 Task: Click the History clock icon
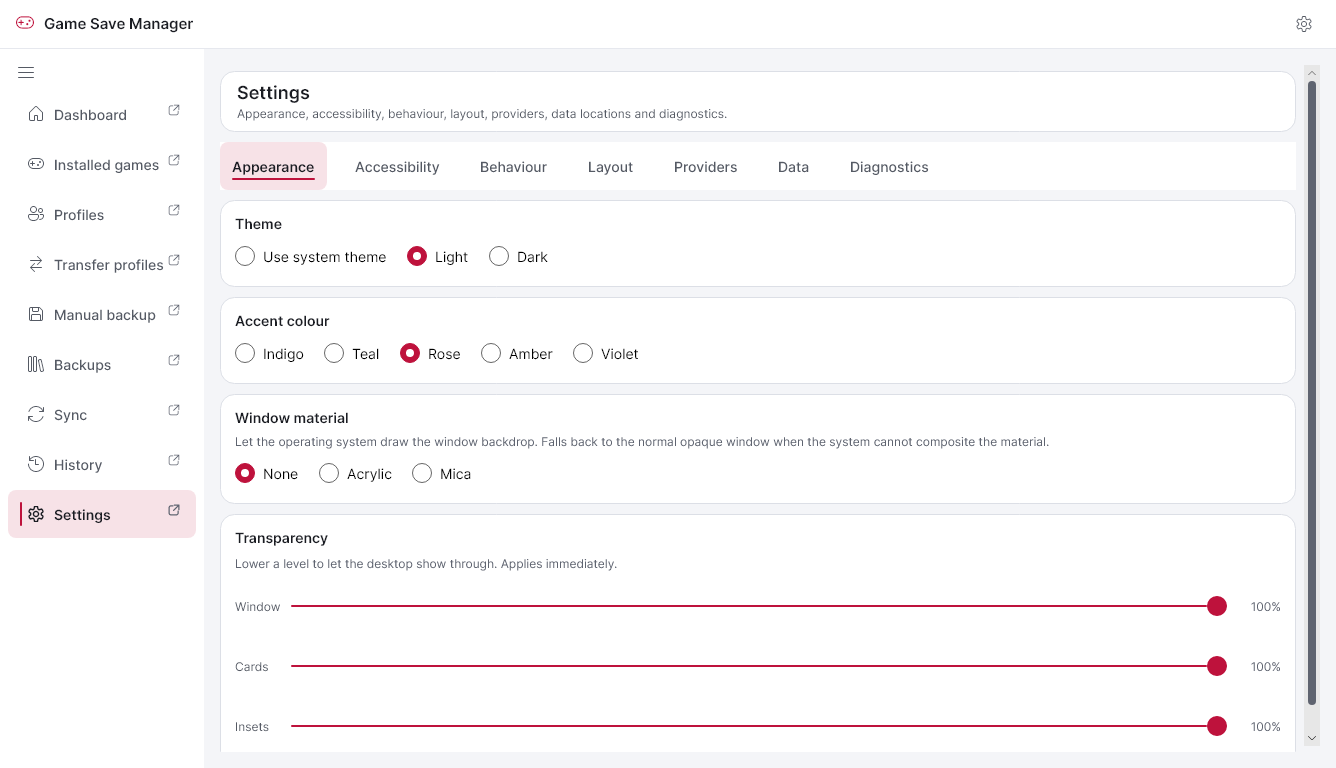36,464
